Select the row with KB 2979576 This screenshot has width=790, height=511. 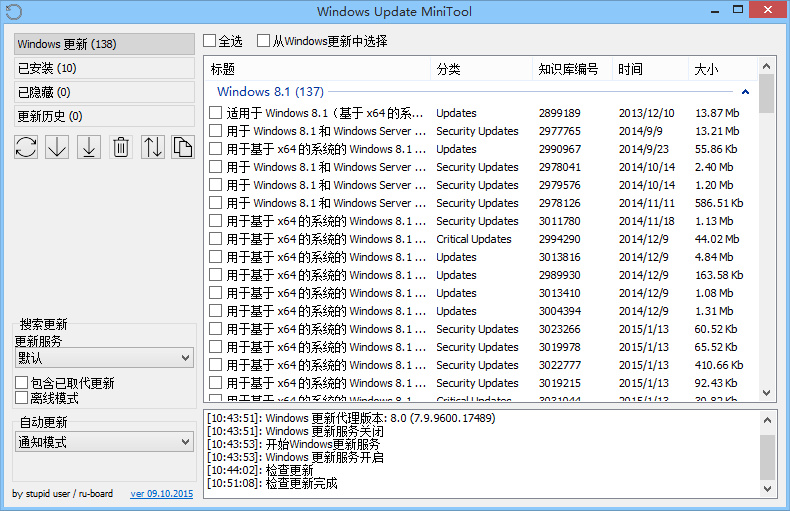click(x=479, y=185)
